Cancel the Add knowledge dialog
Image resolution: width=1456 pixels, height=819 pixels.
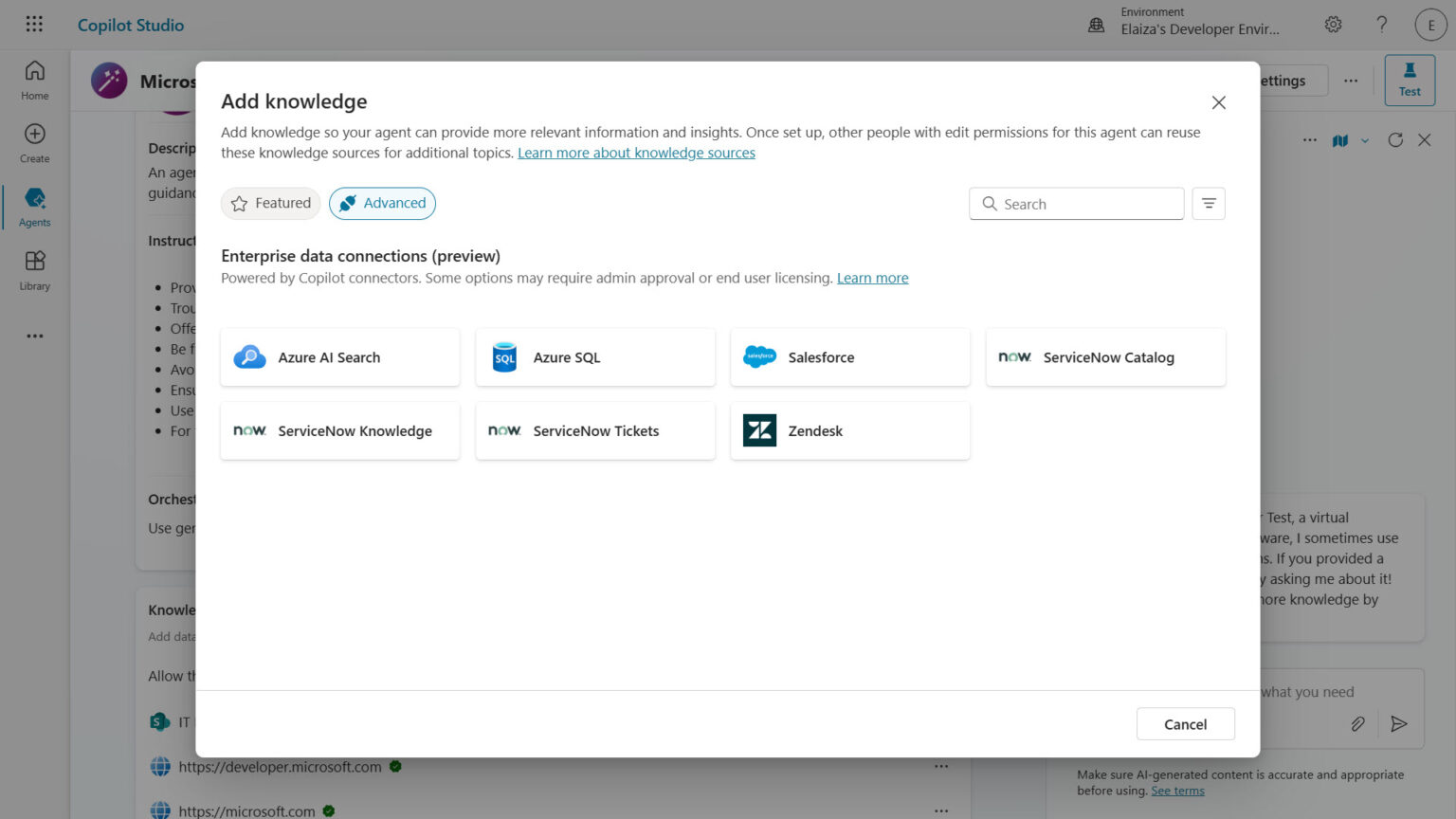tap(1185, 723)
